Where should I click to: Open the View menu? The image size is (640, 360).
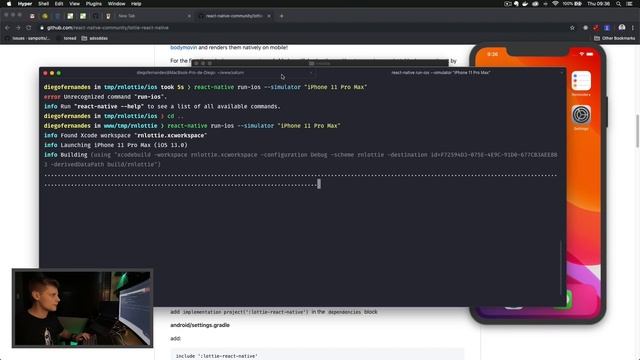(74, 4)
